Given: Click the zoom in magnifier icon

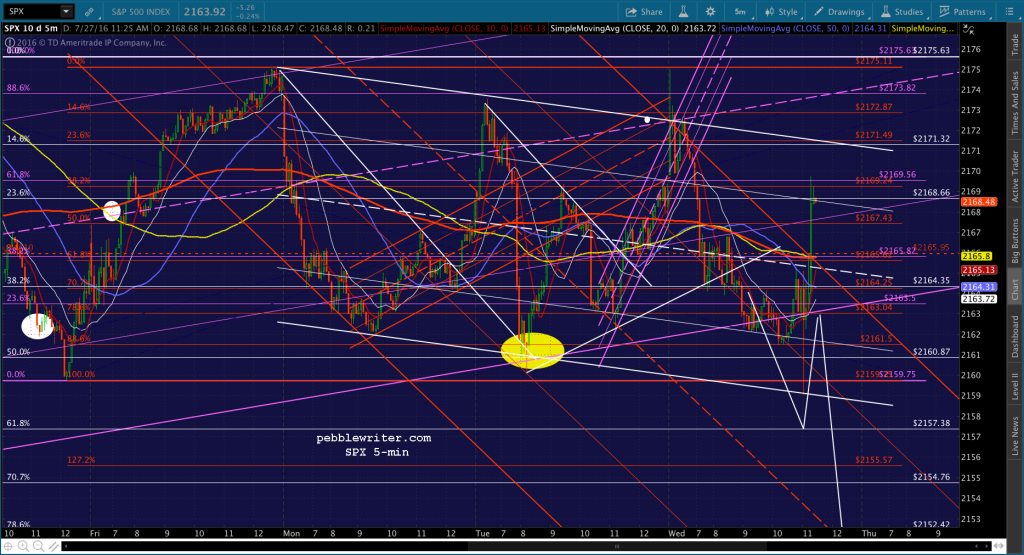Looking at the screenshot, I should (x=24, y=547).
